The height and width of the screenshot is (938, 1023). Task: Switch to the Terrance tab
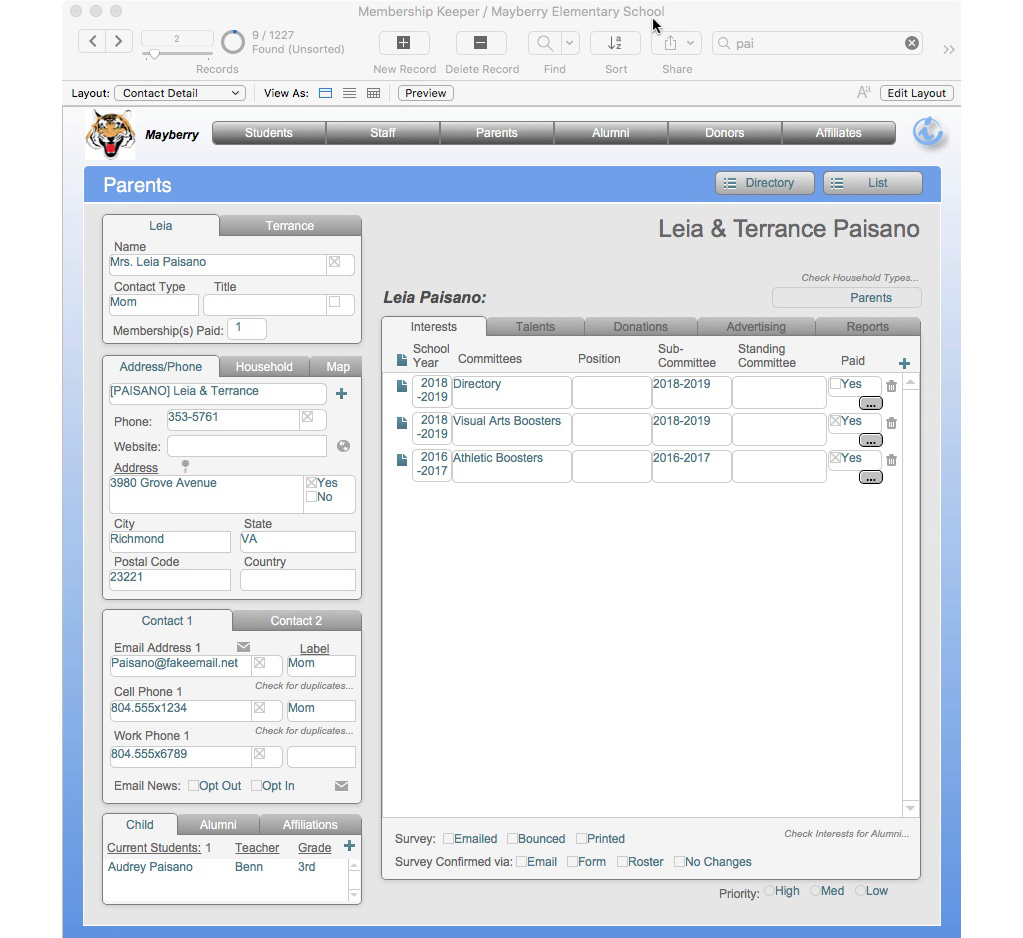(x=290, y=226)
